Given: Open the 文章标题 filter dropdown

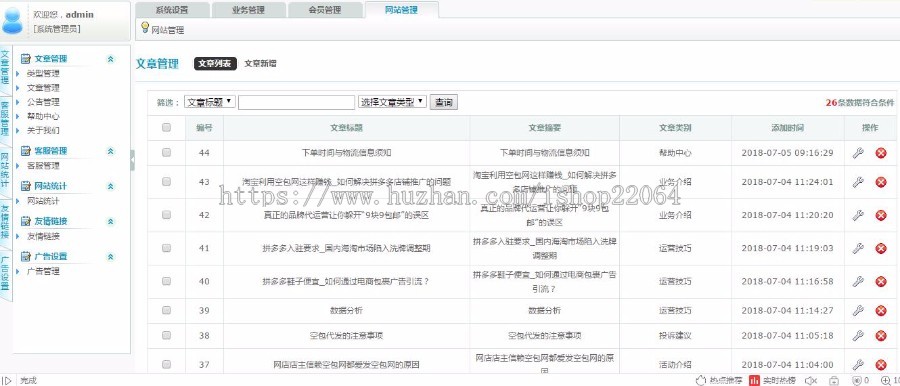Looking at the screenshot, I should (x=210, y=102).
